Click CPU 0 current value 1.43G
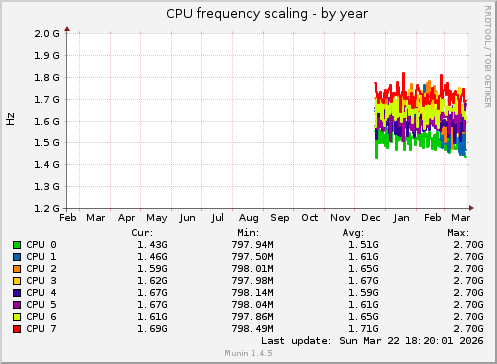Image resolution: width=497 pixels, height=364 pixels. click(152, 245)
